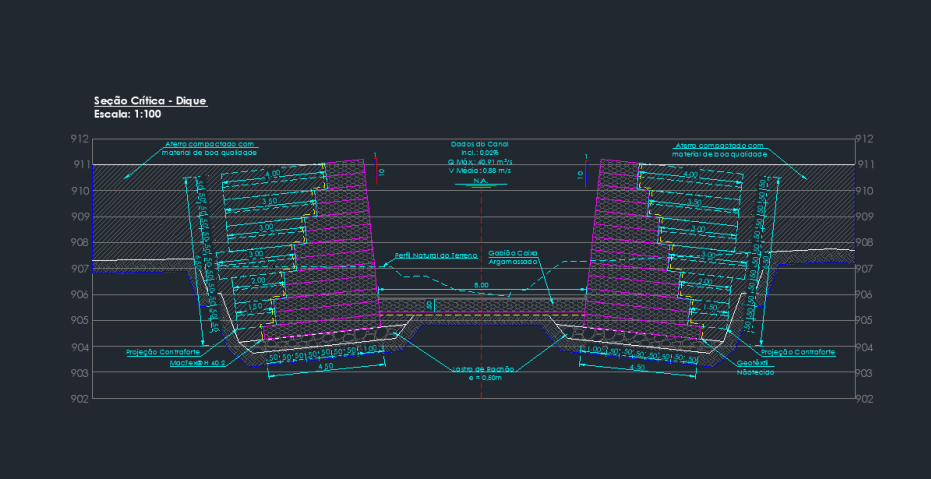Click the "Dados do Canal" heading
This screenshot has height=479, width=931.
pyautogui.click(x=480, y=144)
